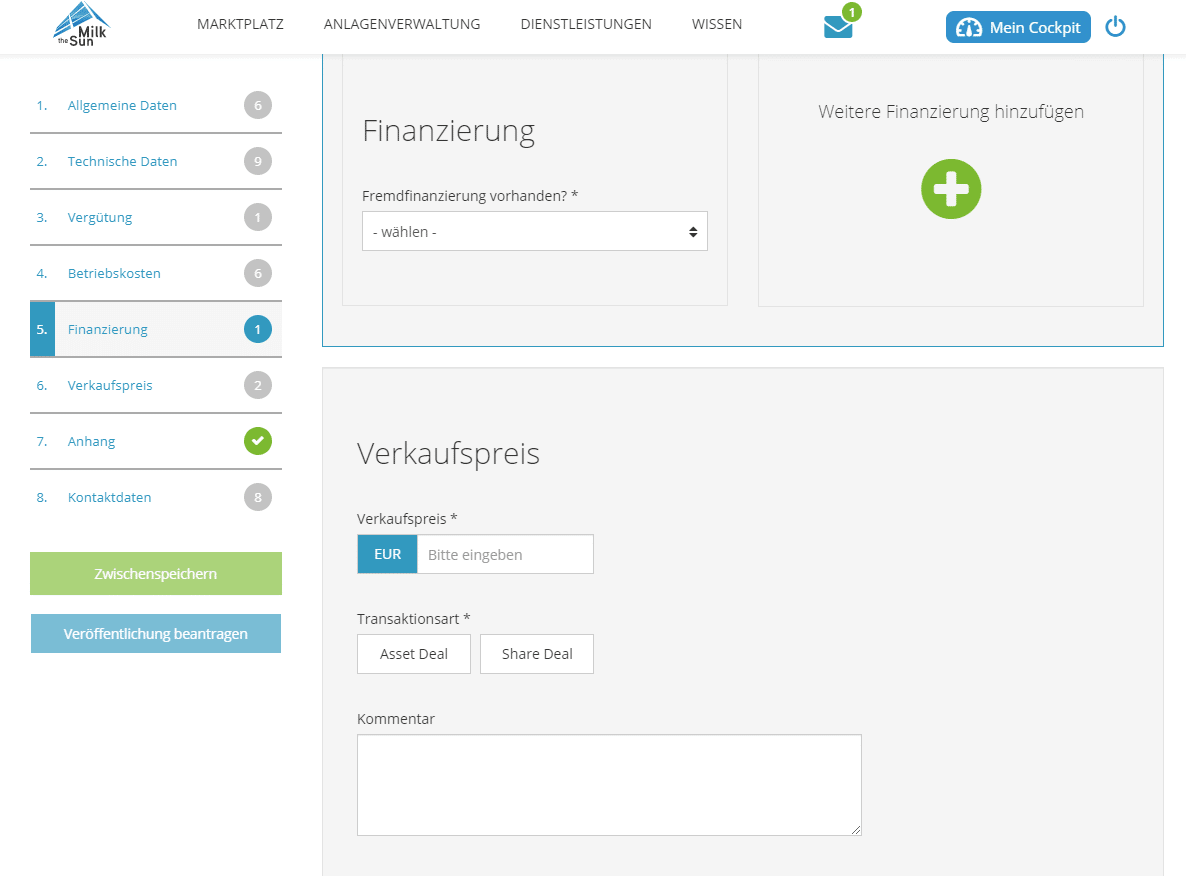The image size is (1186, 876).
Task: Click Veröffentlichung beantragen button
Action: 156,634
